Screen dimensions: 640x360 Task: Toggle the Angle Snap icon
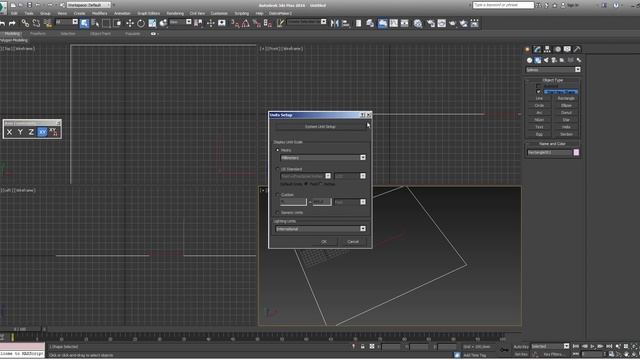coord(246,23)
